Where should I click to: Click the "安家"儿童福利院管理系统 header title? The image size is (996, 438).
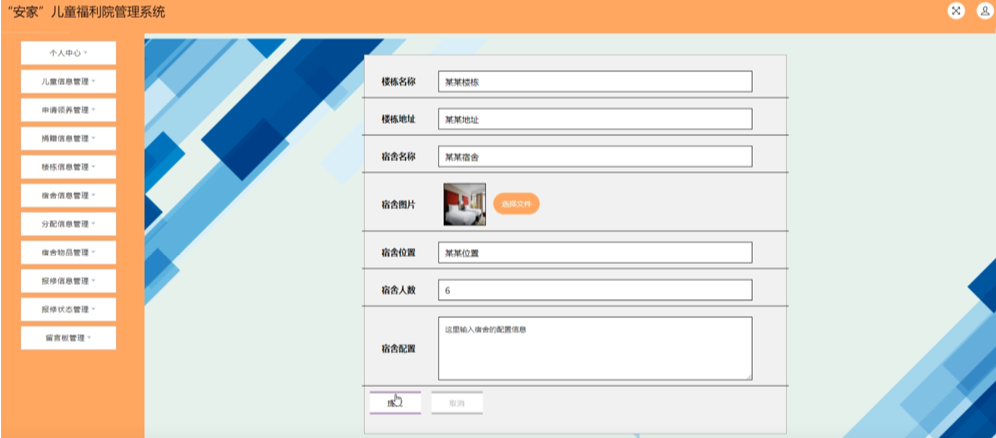pos(86,11)
